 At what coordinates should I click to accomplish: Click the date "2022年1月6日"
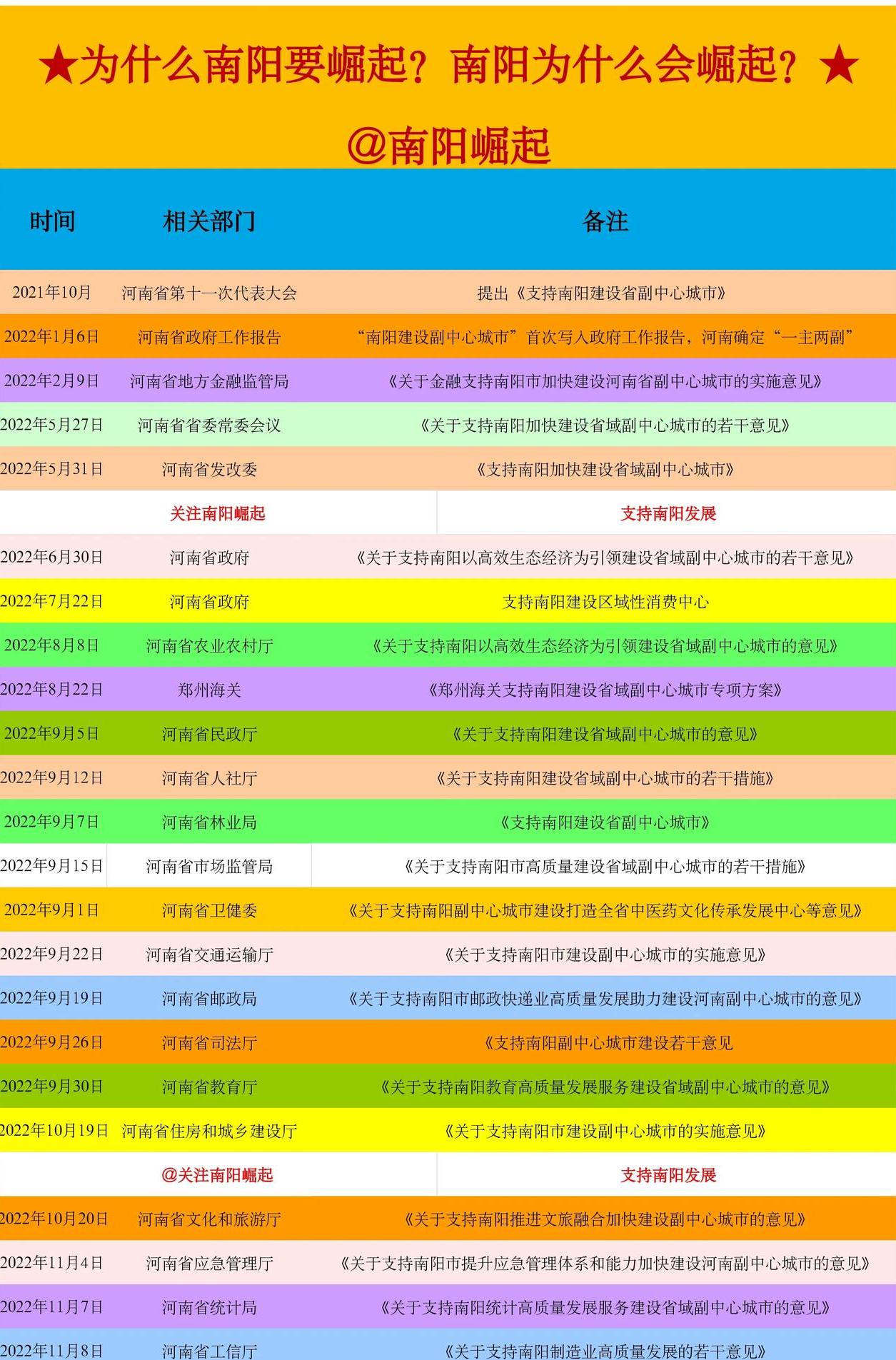click(x=52, y=337)
